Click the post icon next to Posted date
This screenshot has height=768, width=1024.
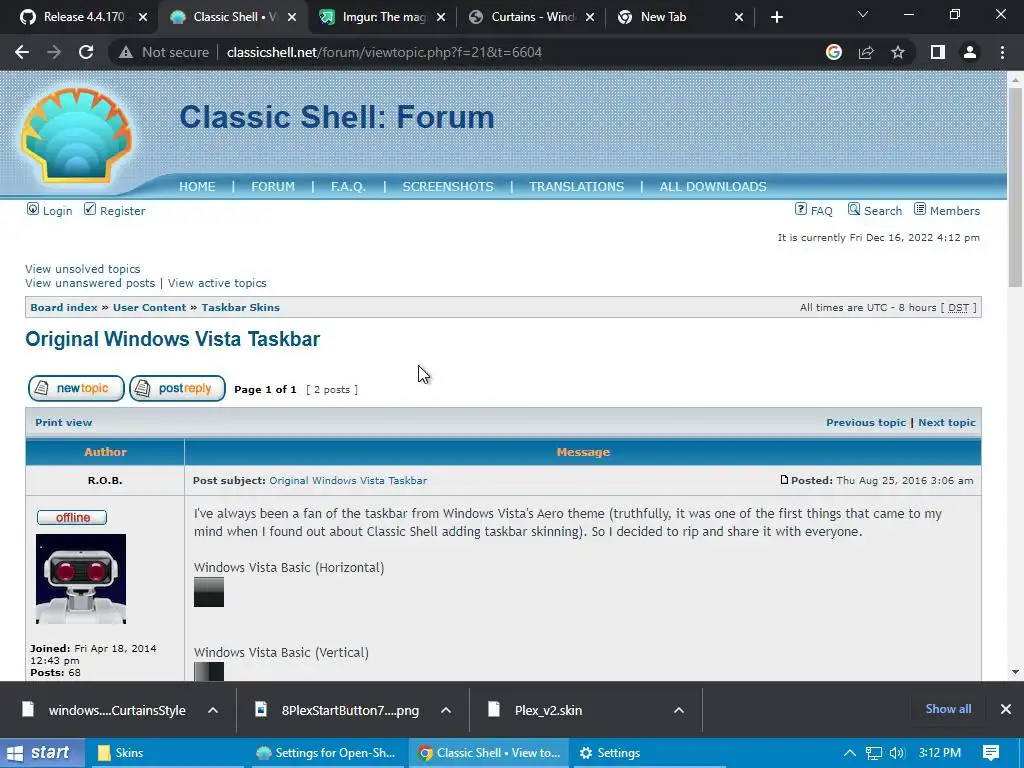pyautogui.click(x=784, y=480)
